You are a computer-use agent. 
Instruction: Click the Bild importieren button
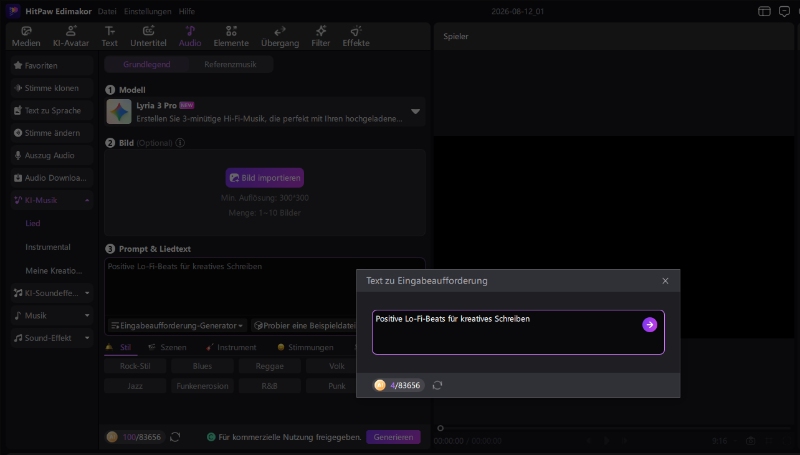265,178
